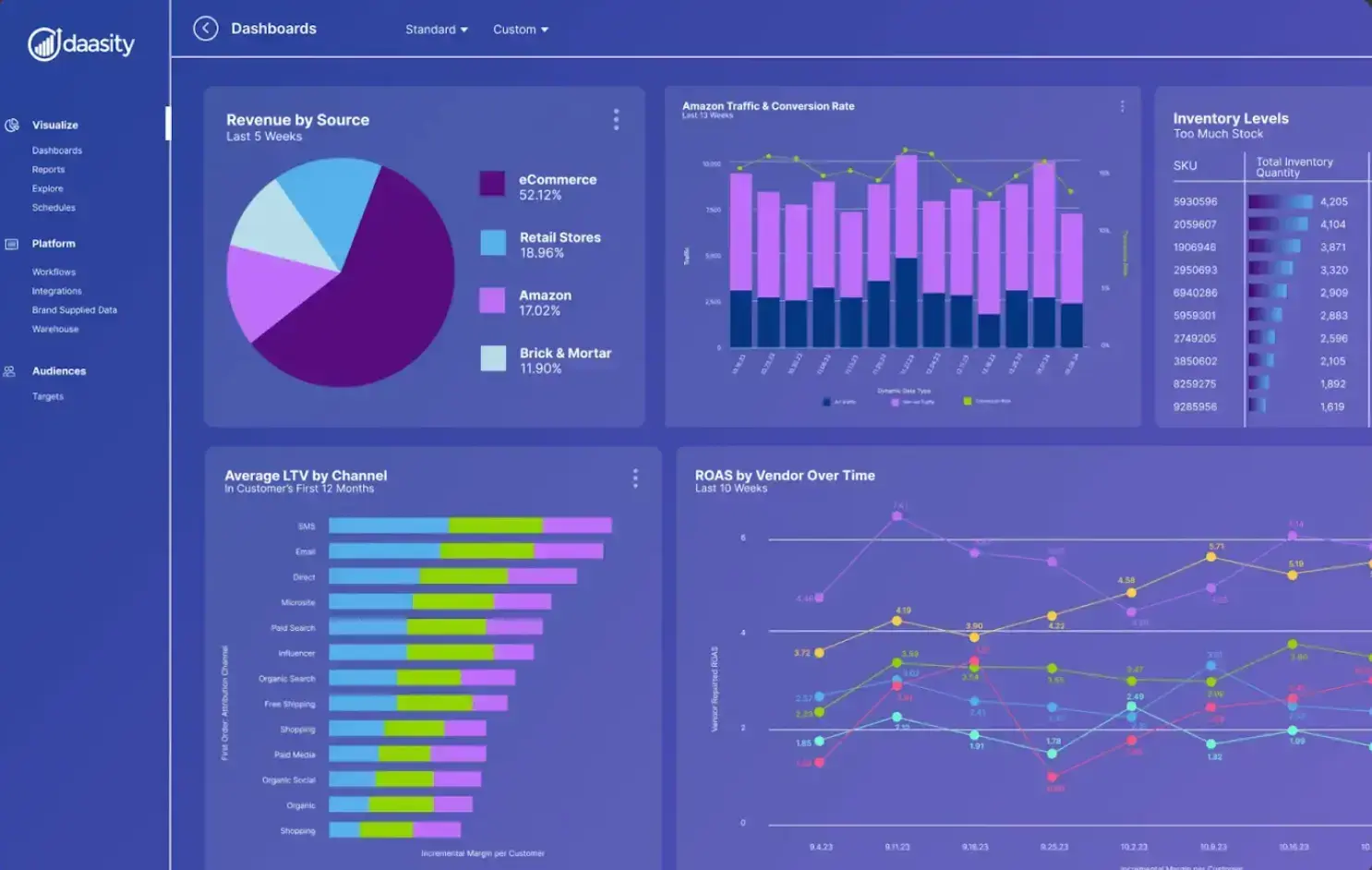
Task: Click the daasity logo icon
Action: pos(41,42)
